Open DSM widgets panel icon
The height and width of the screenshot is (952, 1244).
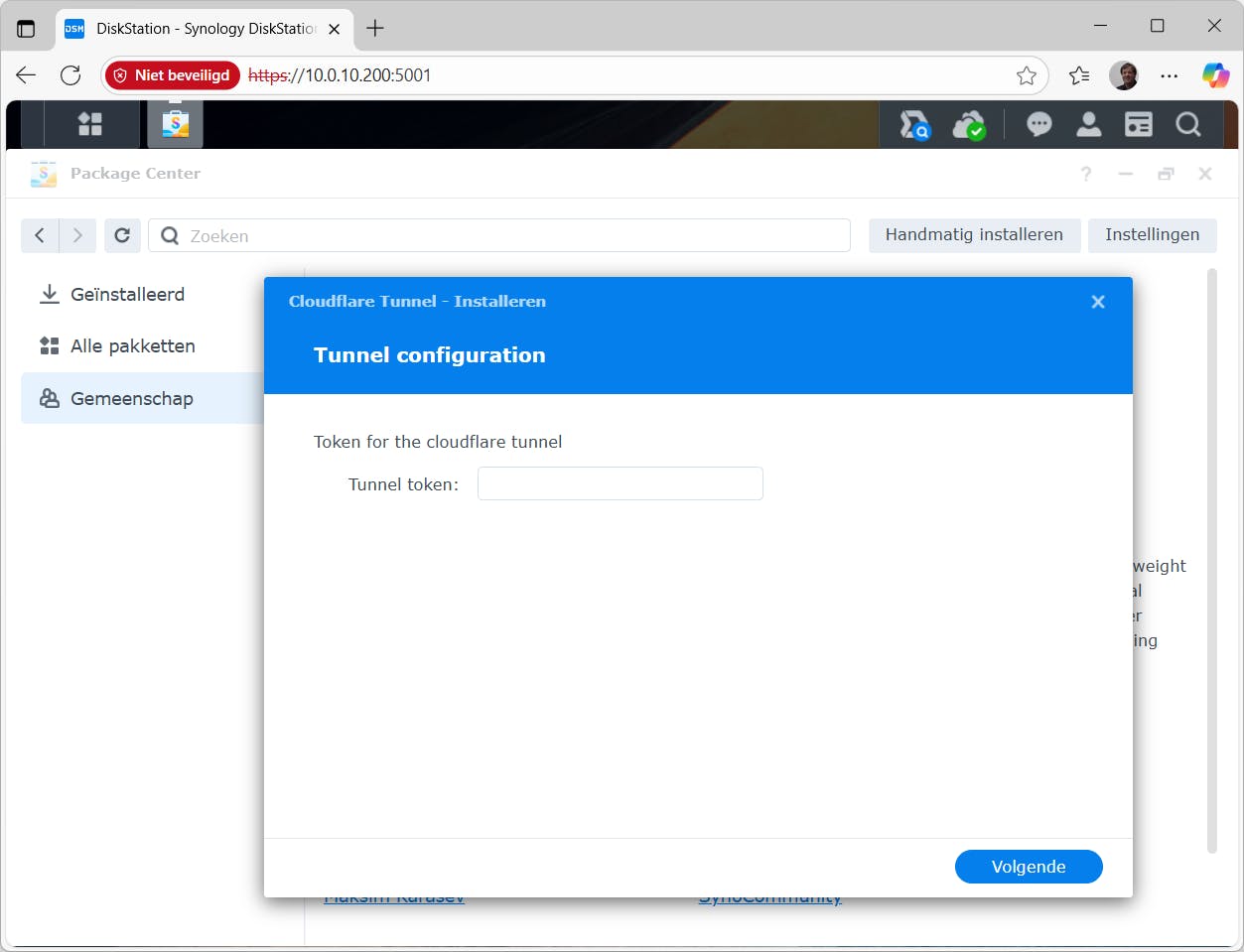click(1139, 124)
